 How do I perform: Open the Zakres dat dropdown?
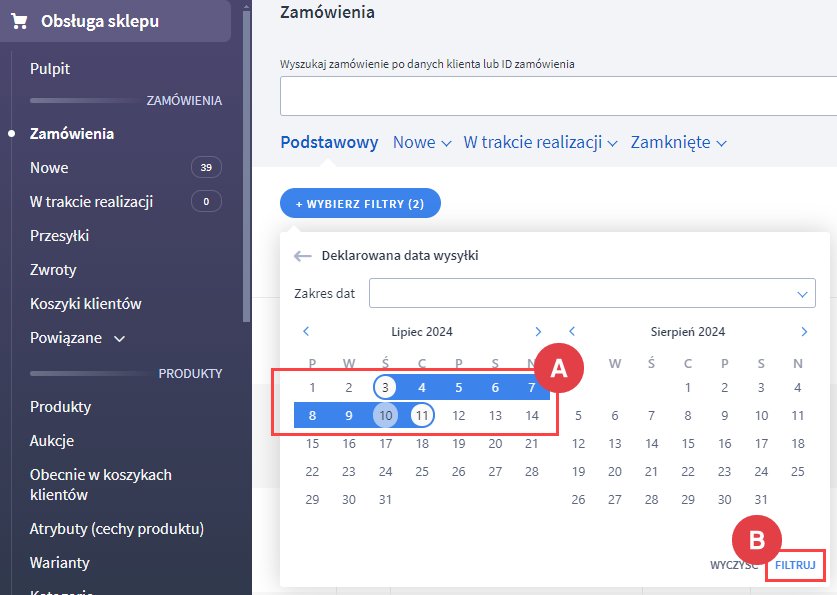tap(592, 293)
